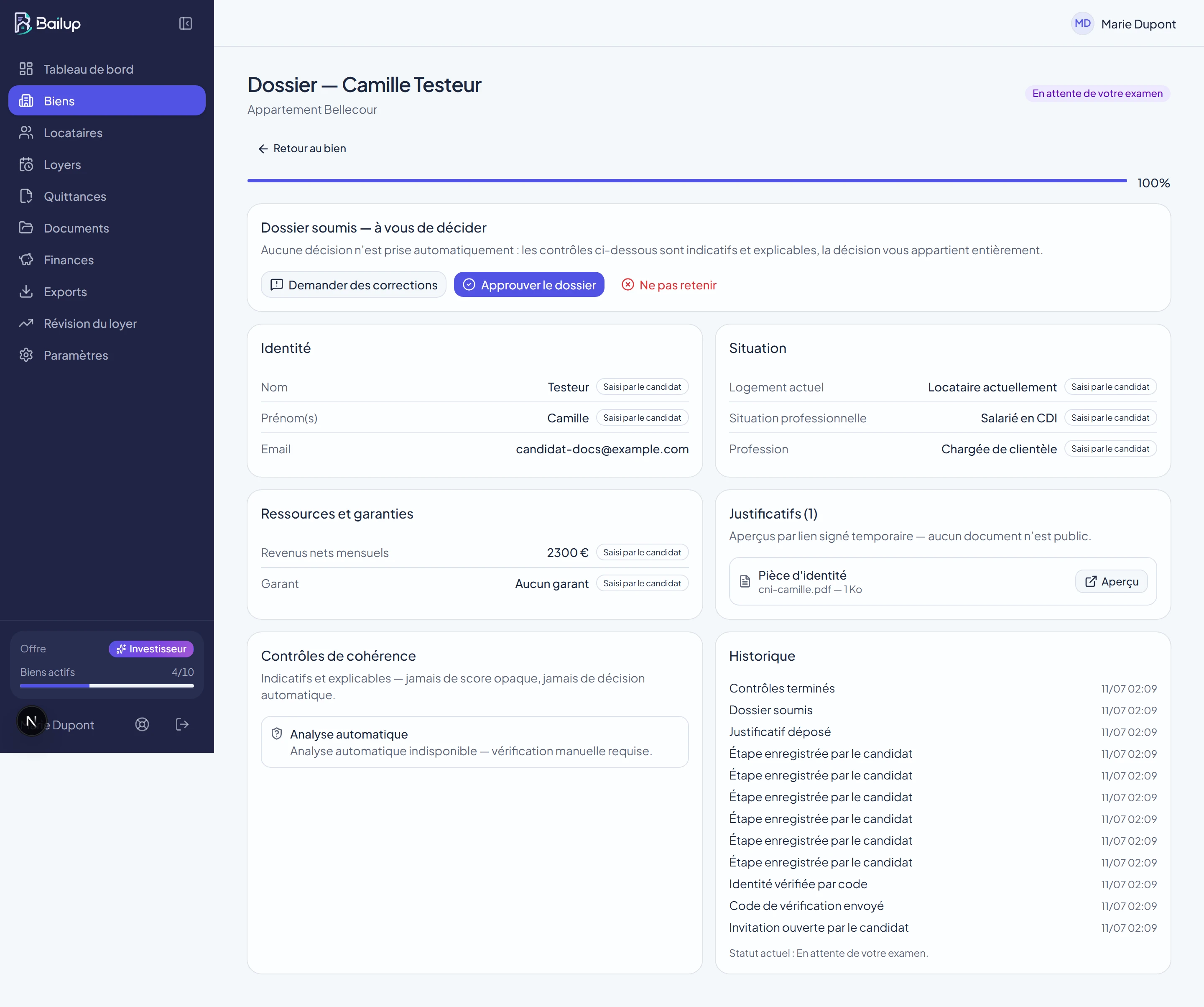
Task: Click the MD avatar in the header
Action: click(x=1082, y=23)
